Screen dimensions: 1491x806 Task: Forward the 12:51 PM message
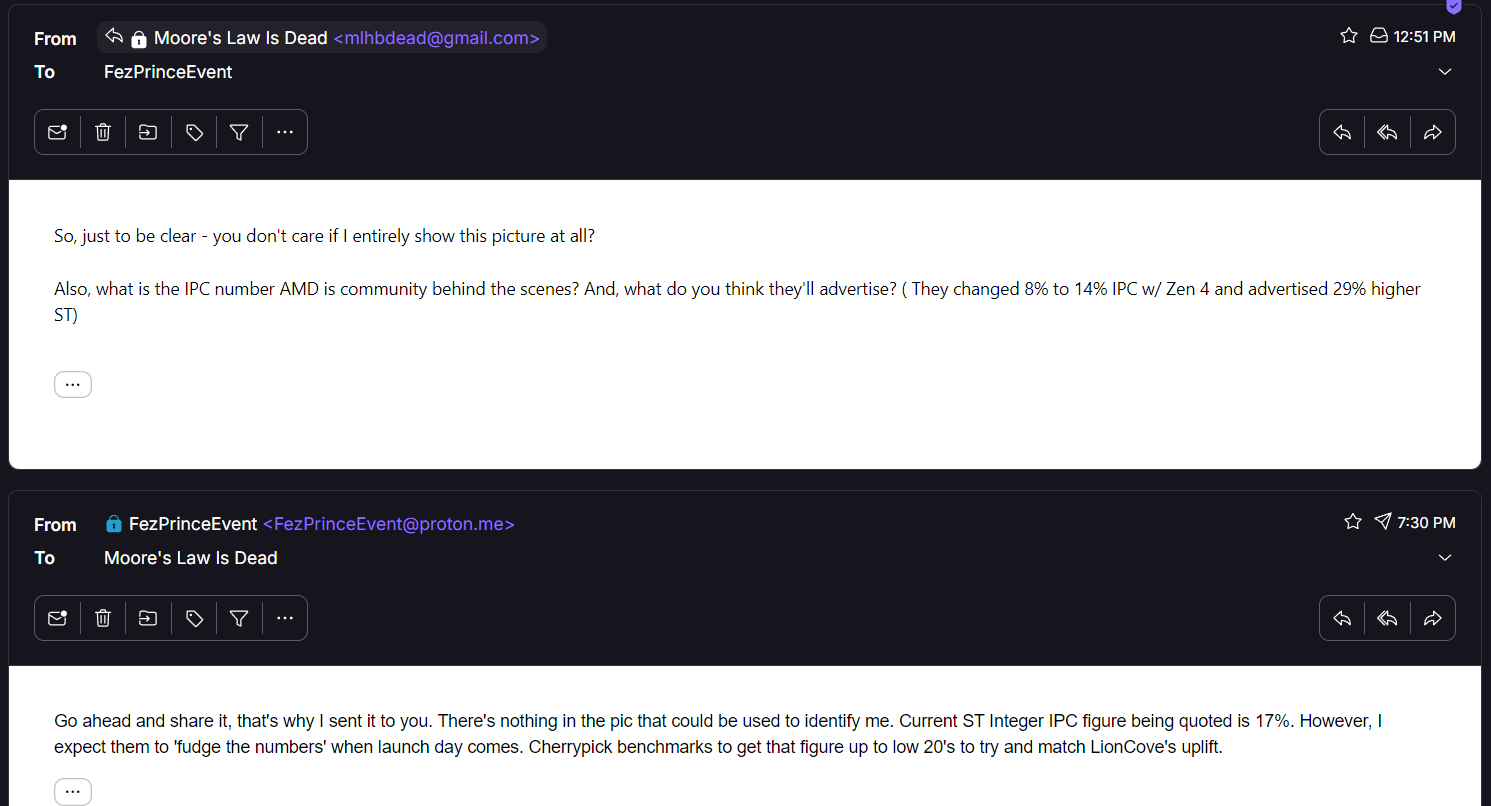pyautogui.click(x=1432, y=132)
